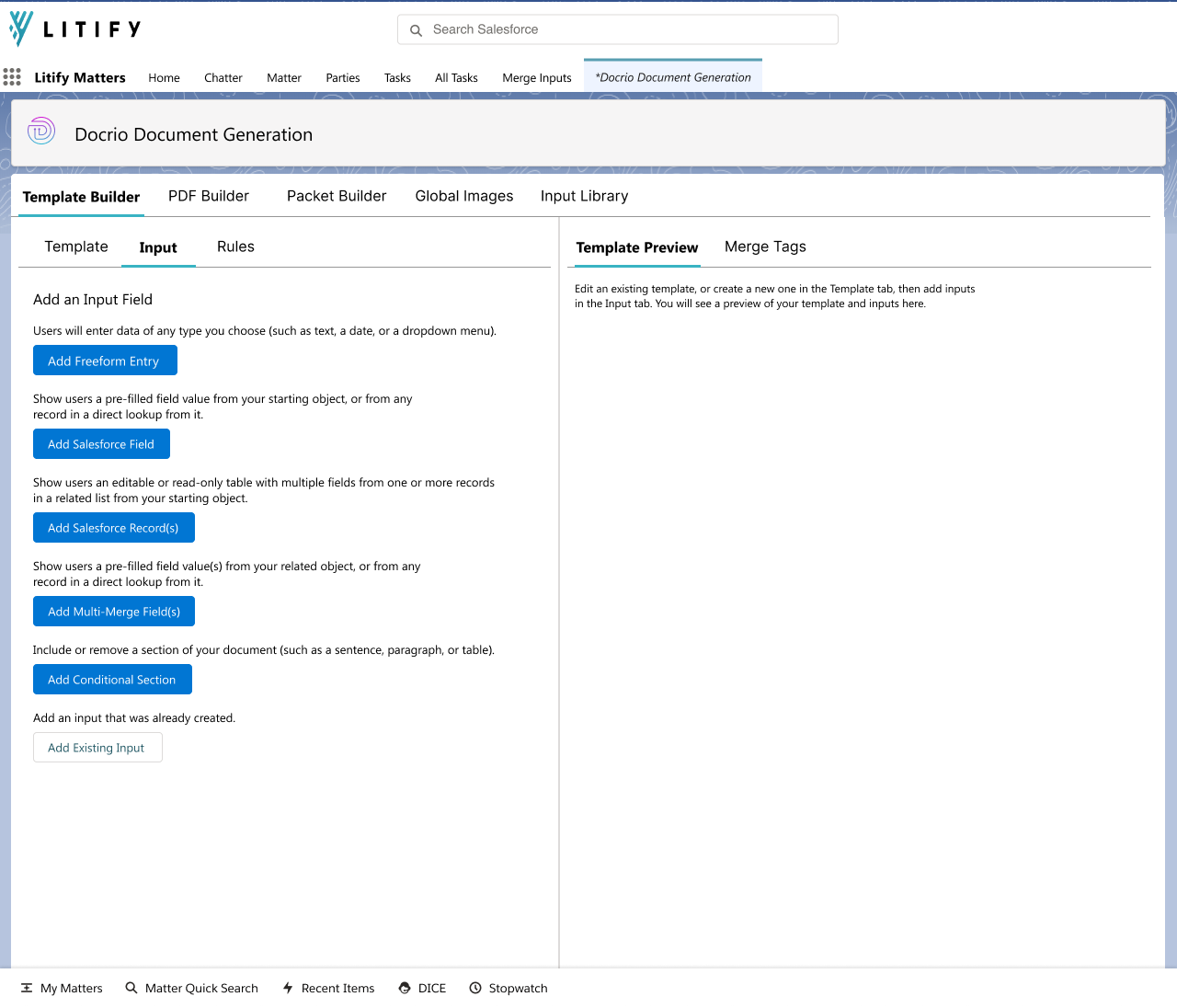
Task: Switch to the Merge Tags tab
Action: 765,246
